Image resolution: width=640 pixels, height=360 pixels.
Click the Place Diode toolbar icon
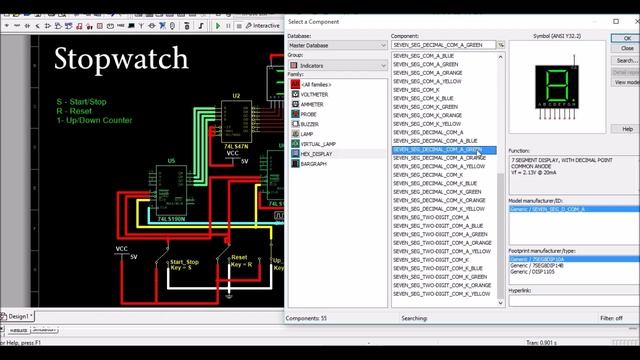pos(27,26)
